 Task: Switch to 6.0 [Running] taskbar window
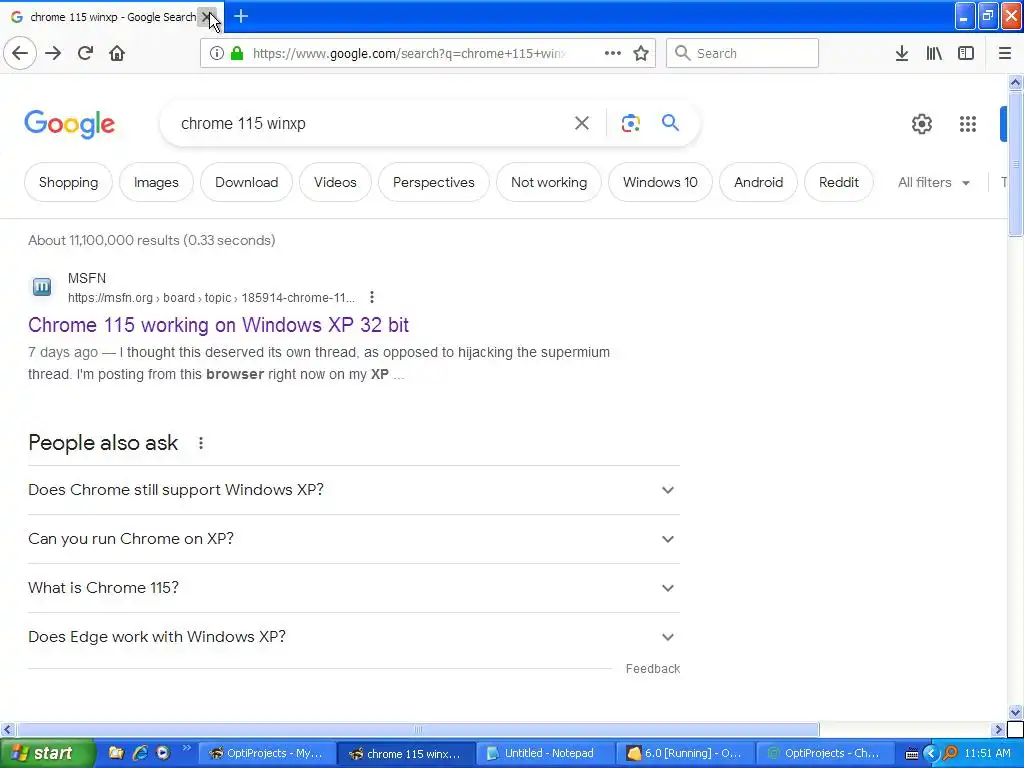click(686, 753)
